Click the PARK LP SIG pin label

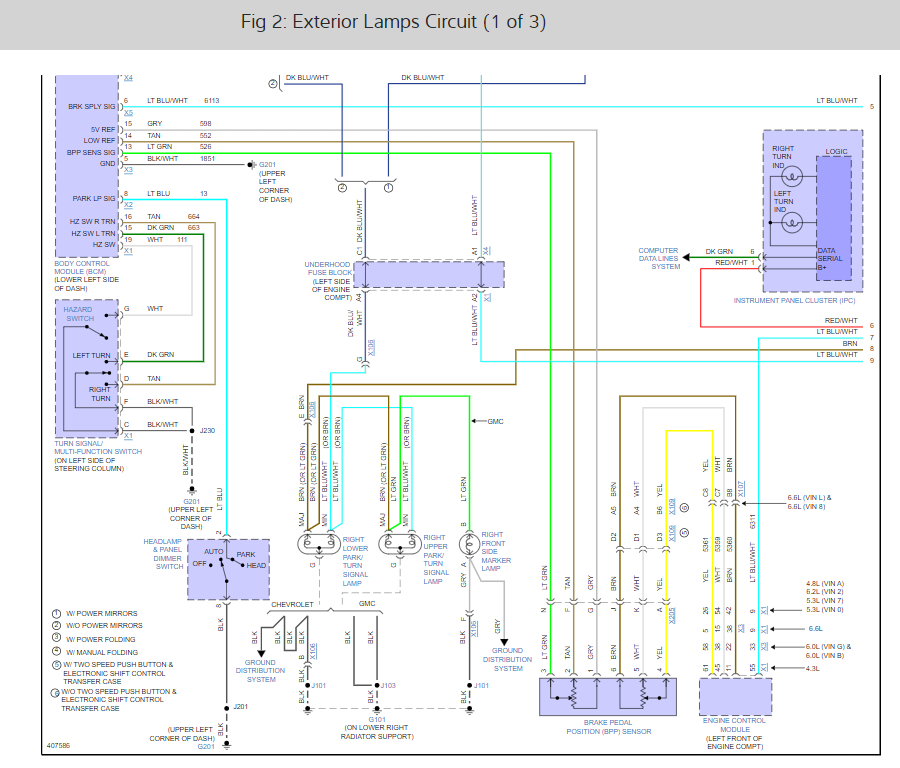coord(94,199)
